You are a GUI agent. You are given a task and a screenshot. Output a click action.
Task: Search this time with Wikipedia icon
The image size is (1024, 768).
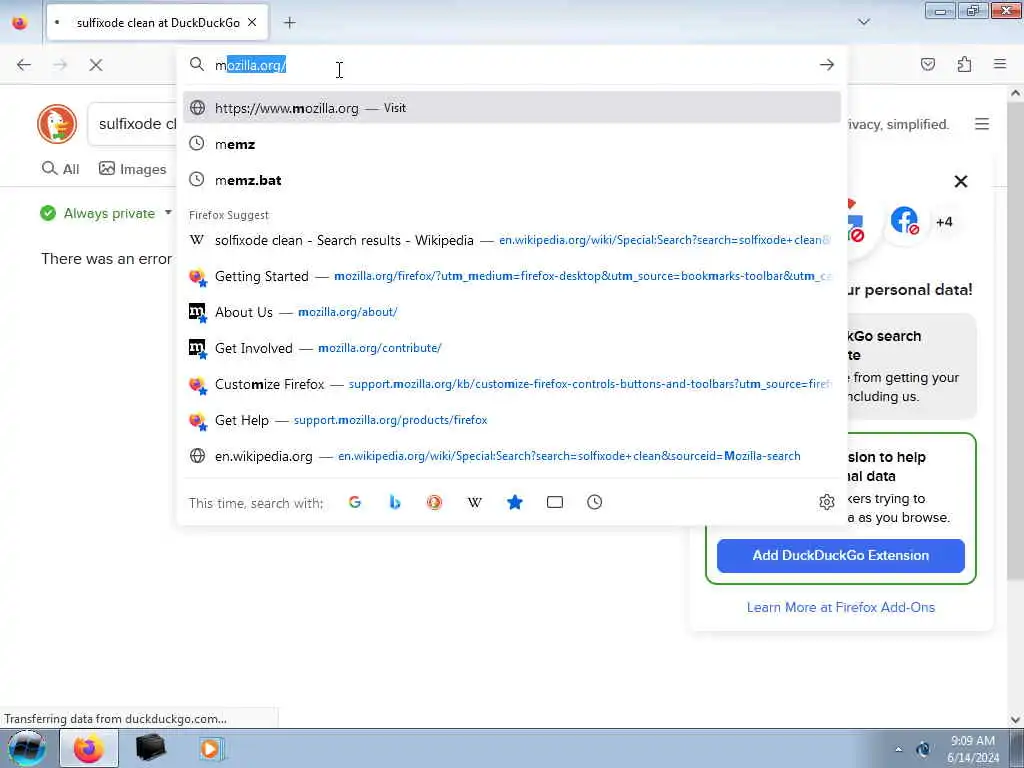(475, 502)
